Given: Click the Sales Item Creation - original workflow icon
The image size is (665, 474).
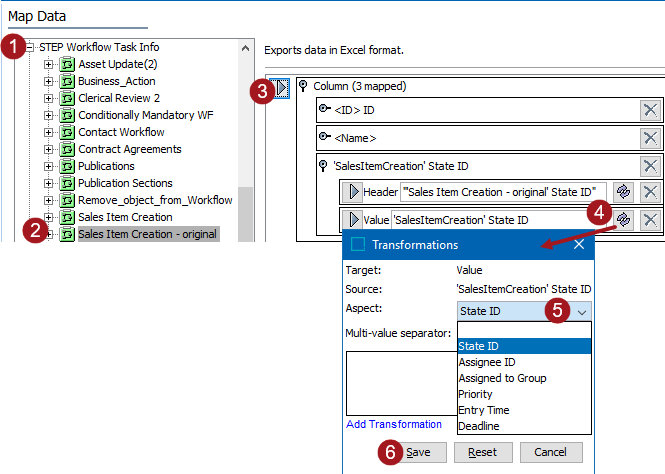Looking at the screenshot, I should coord(67,234).
